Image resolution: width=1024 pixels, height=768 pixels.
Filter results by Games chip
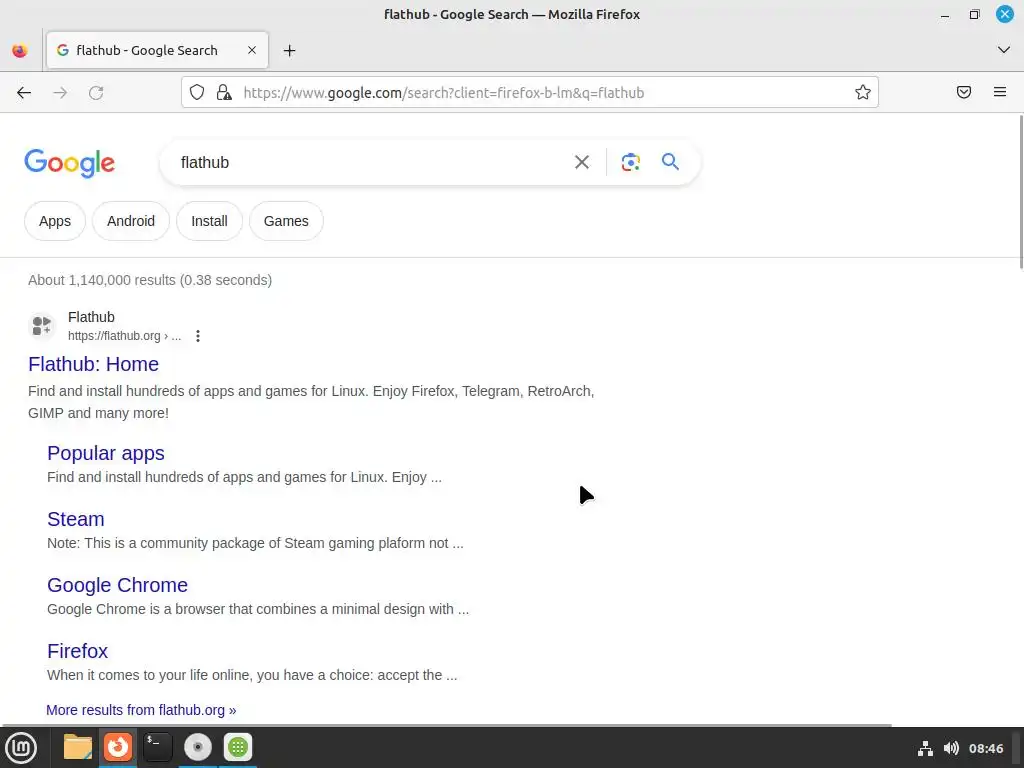[x=286, y=221]
